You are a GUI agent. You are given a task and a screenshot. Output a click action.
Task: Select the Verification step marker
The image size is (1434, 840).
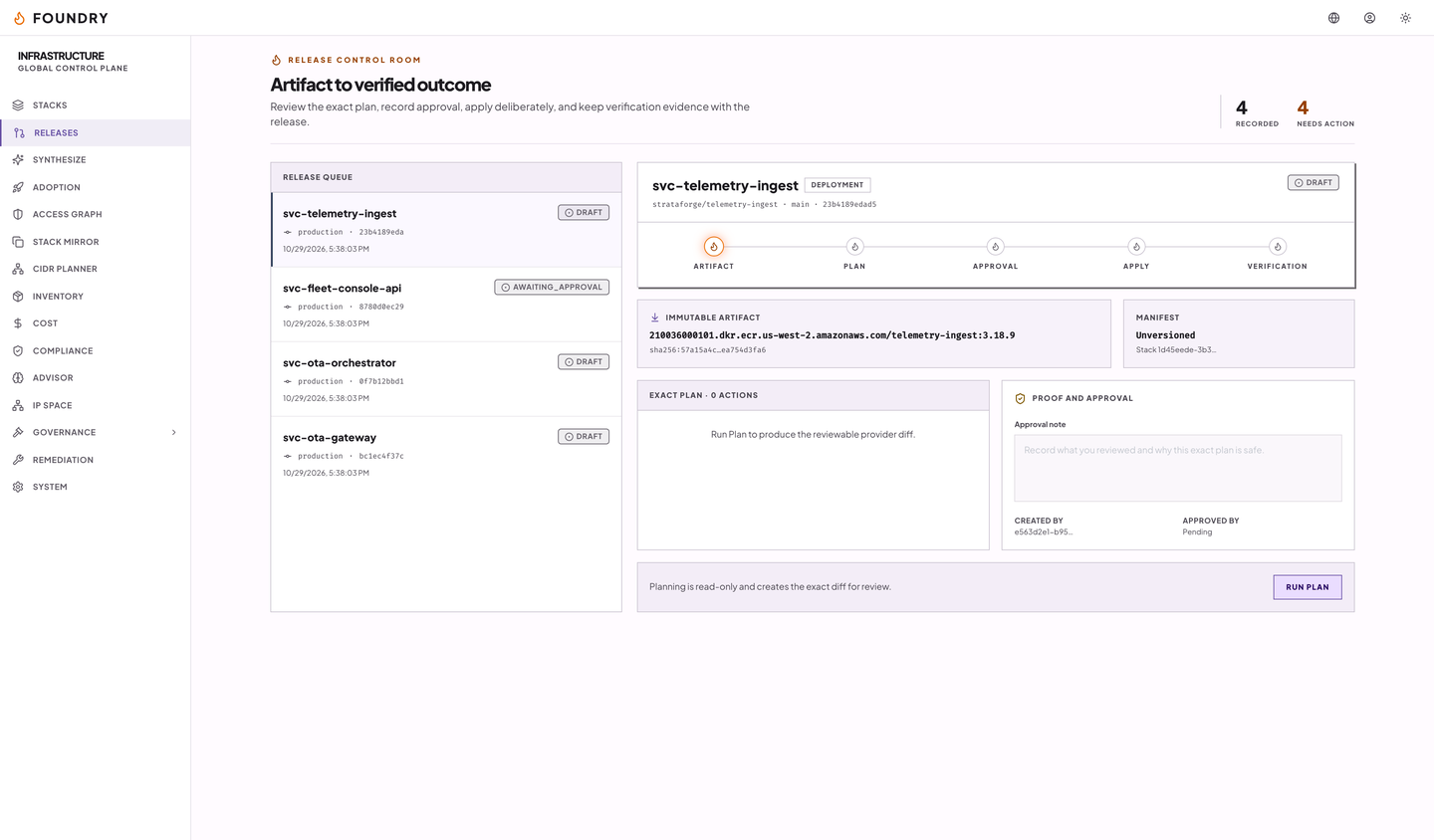1278,247
